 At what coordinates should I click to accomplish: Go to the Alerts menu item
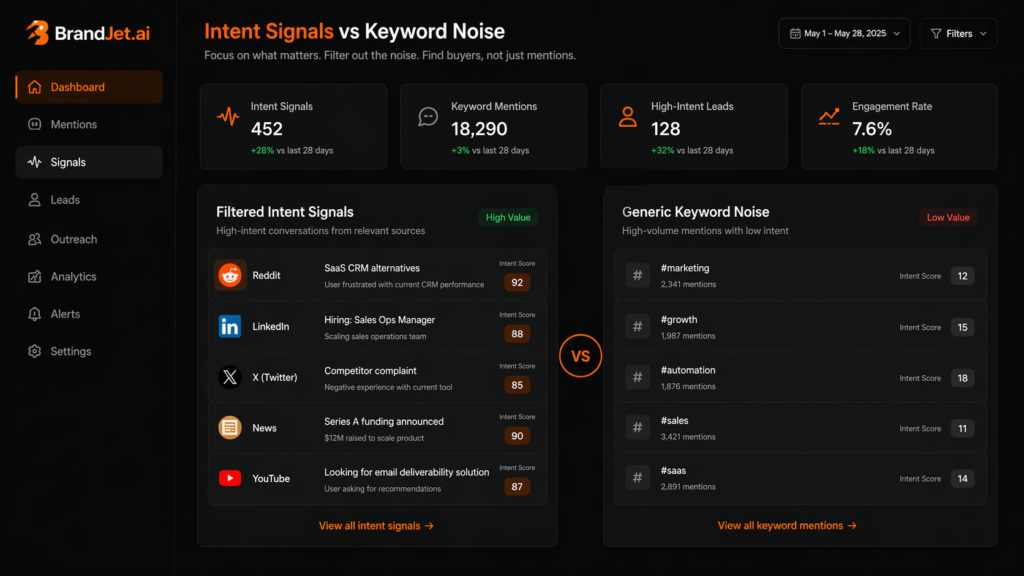click(89, 314)
